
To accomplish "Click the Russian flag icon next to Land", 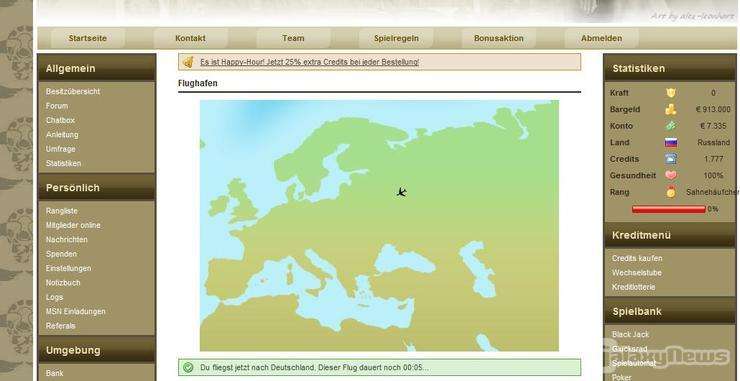I will (x=671, y=142).
